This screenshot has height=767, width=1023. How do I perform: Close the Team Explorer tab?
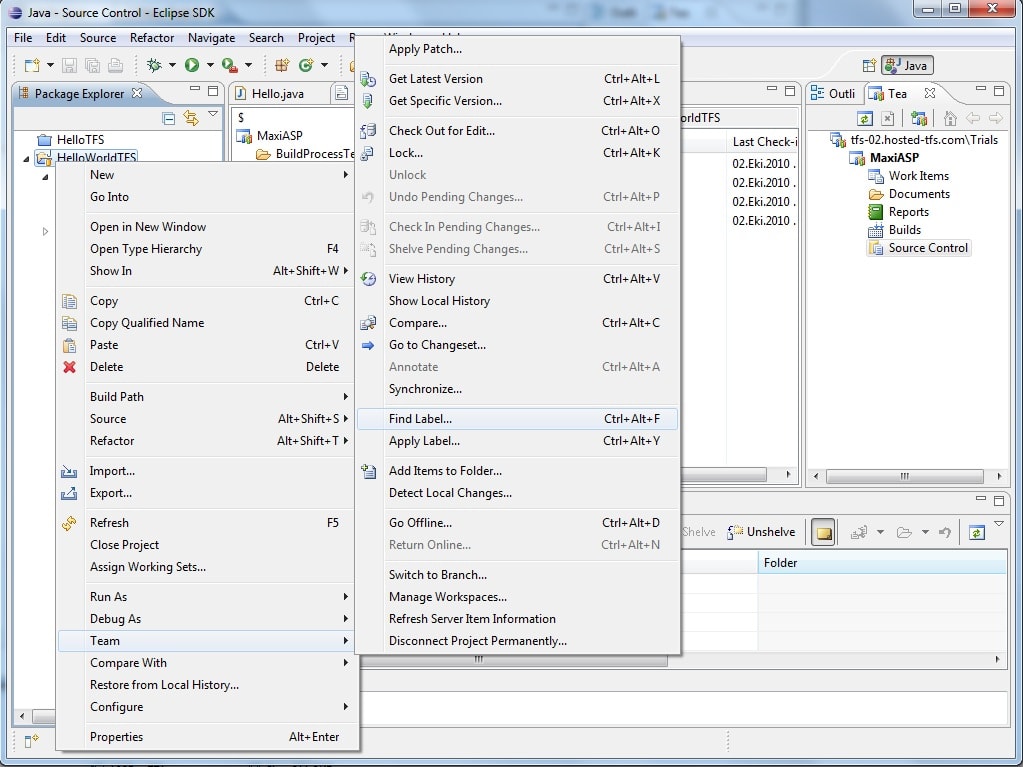click(930, 93)
